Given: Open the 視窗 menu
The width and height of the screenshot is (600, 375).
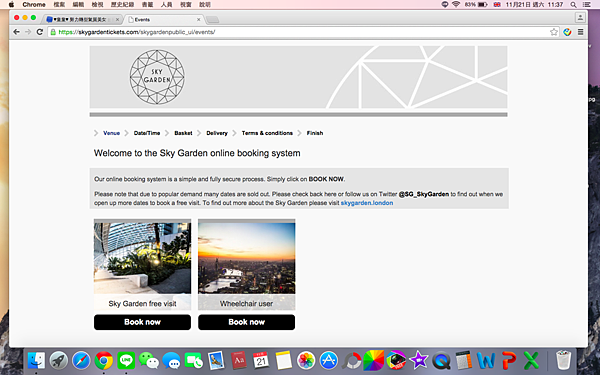Looking at the screenshot, I should (186, 5).
